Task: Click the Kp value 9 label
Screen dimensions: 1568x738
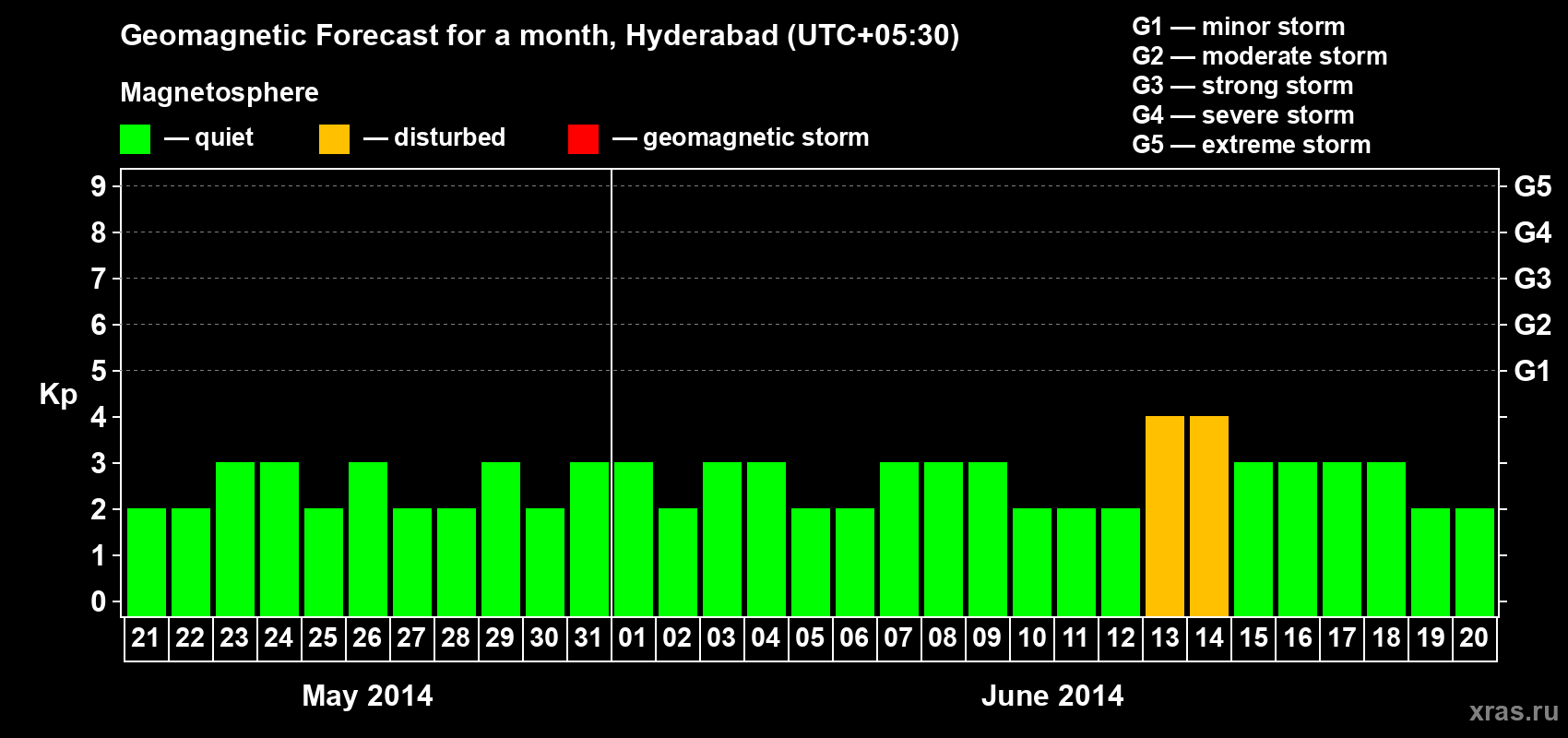Action: (99, 186)
